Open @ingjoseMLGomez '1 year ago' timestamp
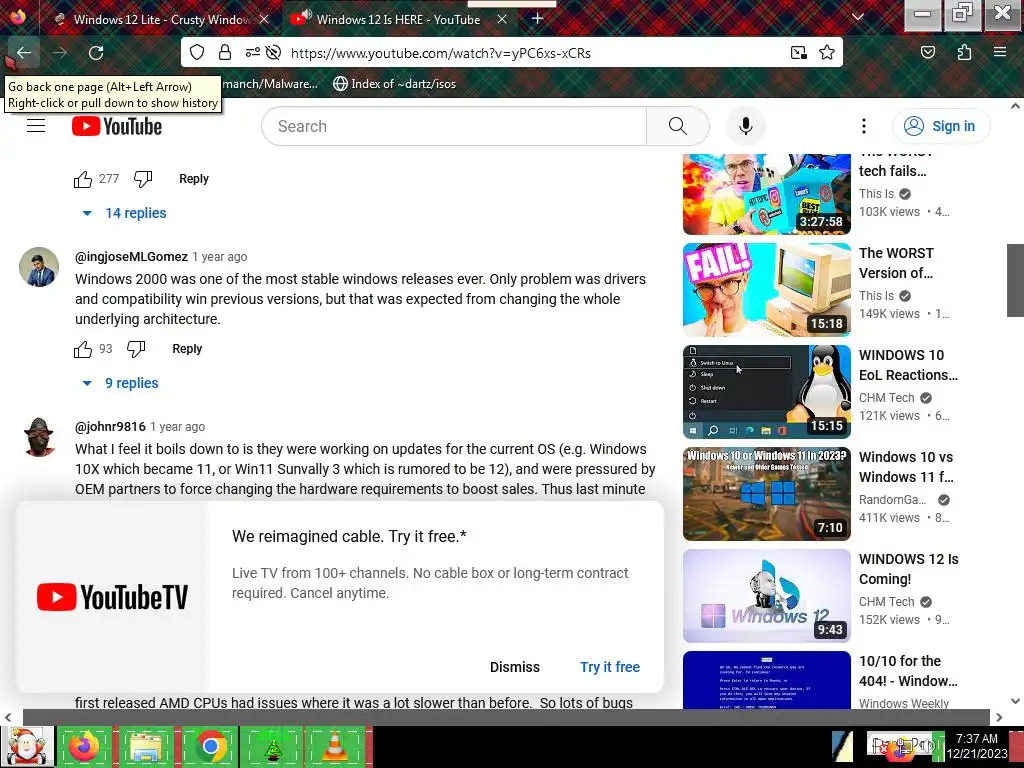1024x768 pixels. [x=220, y=257]
